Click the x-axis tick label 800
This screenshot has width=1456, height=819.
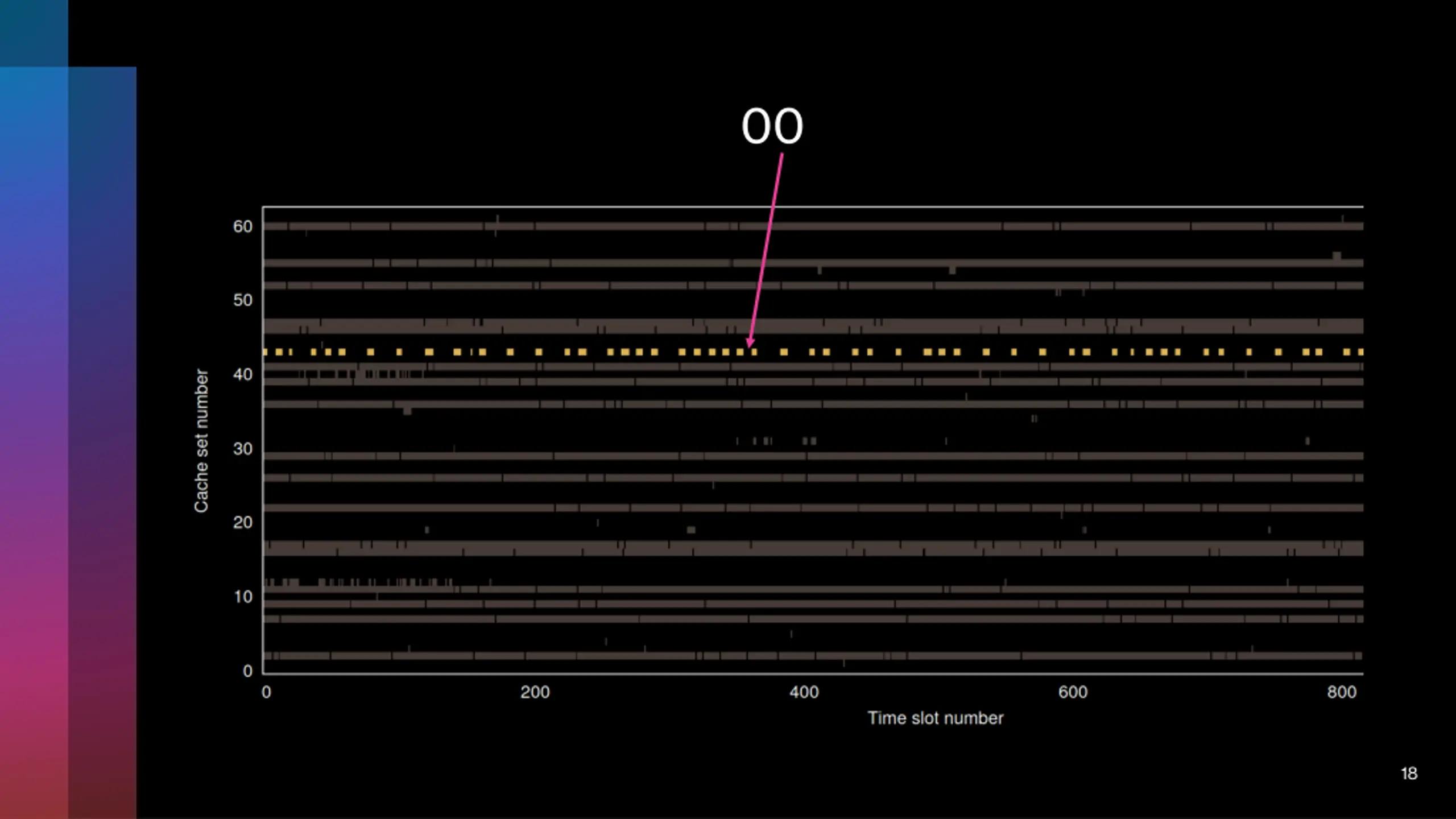[1342, 692]
